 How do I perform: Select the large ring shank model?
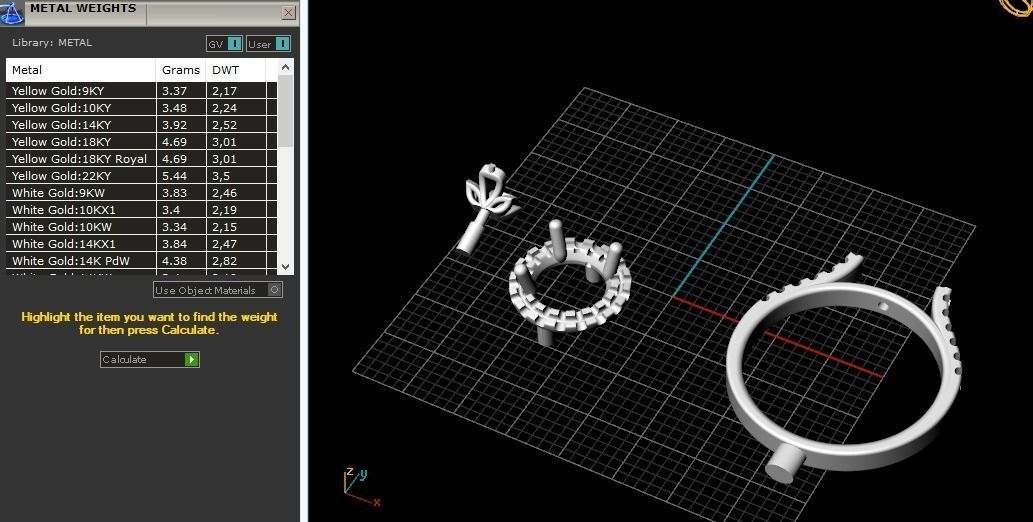point(845,369)
